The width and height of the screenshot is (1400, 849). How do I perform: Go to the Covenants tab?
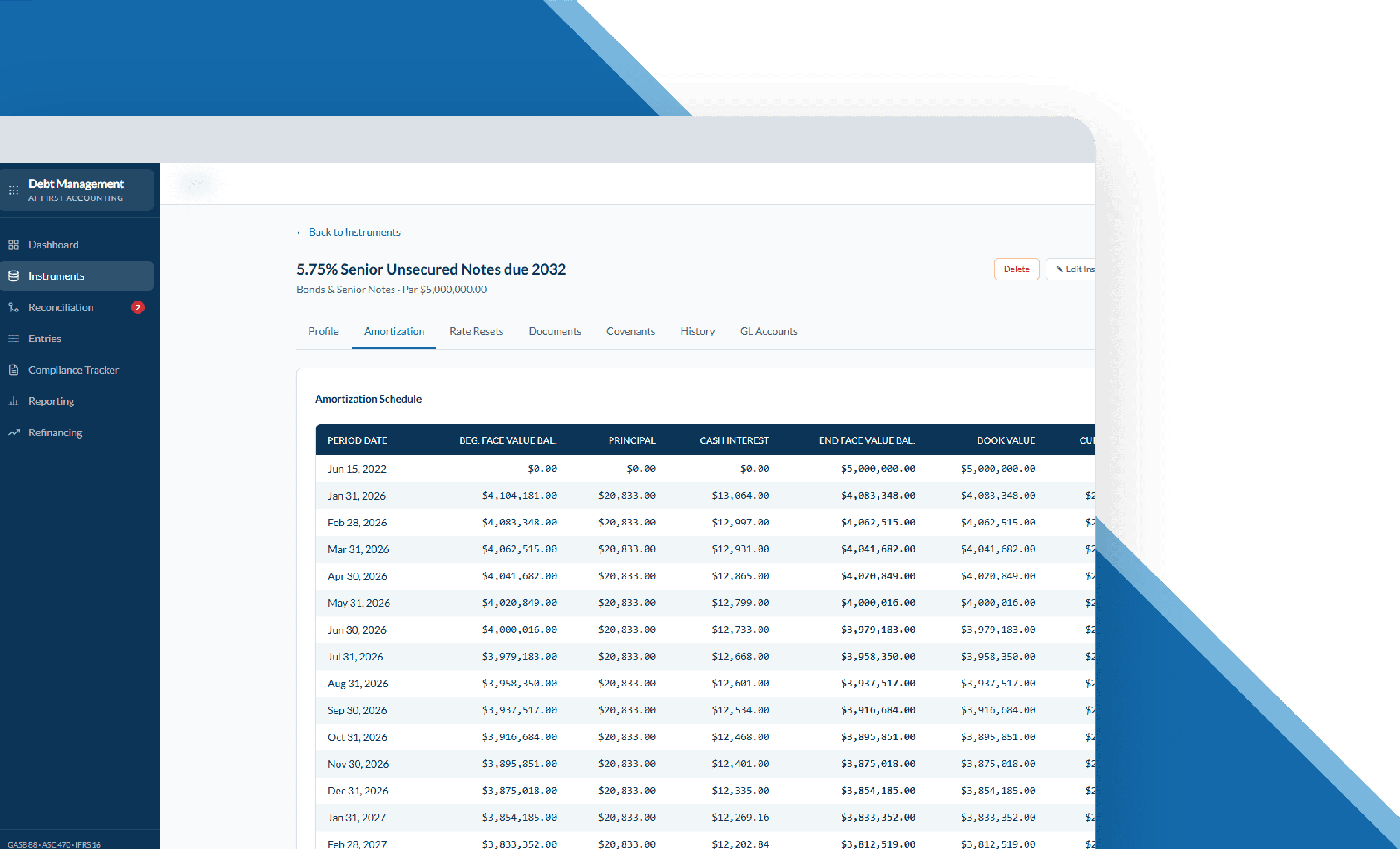pos(631,331)
